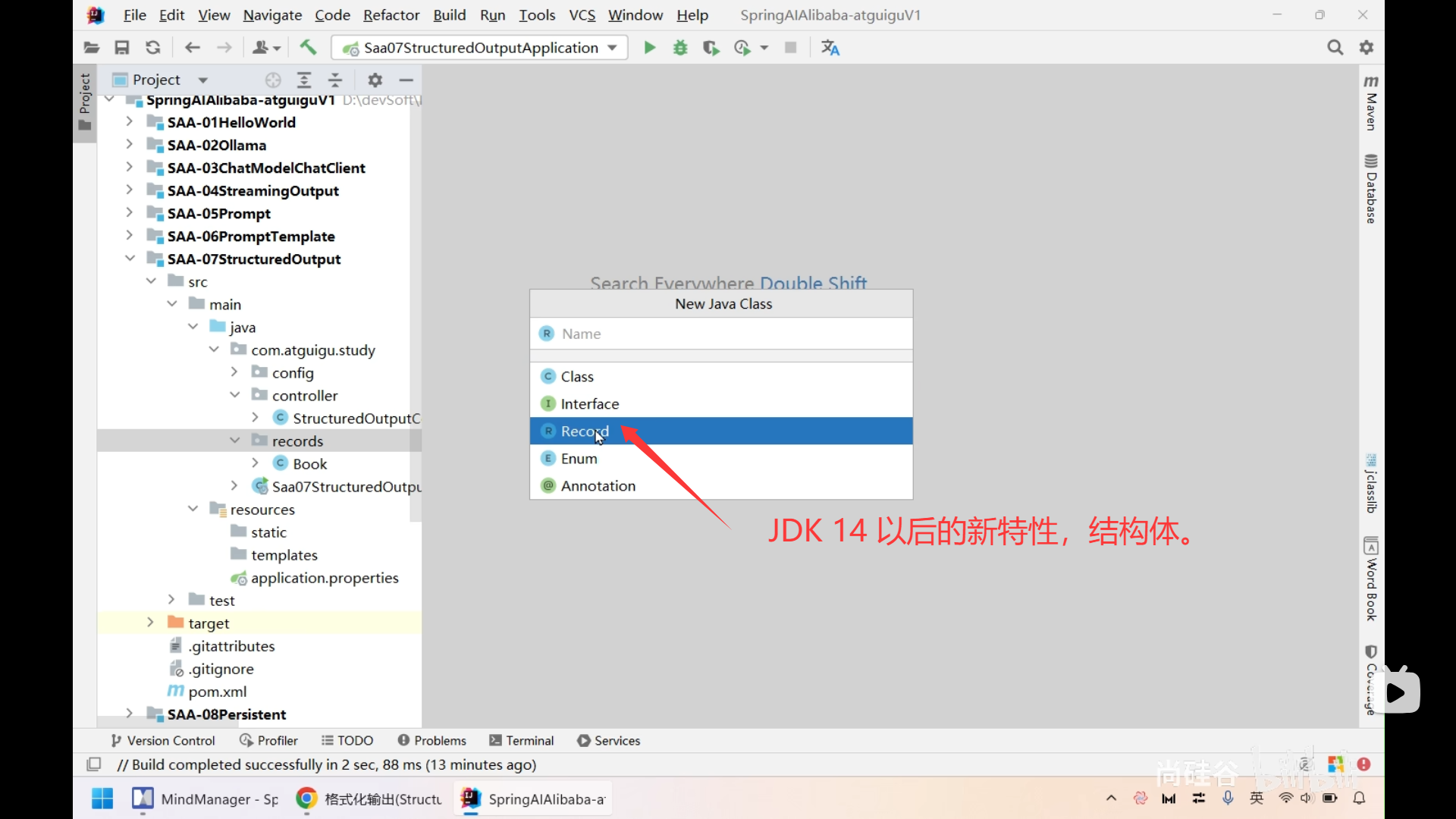Viewport: 1456px width, 819px height.
Task: Click the Run application green arrow
Action: 650,48
